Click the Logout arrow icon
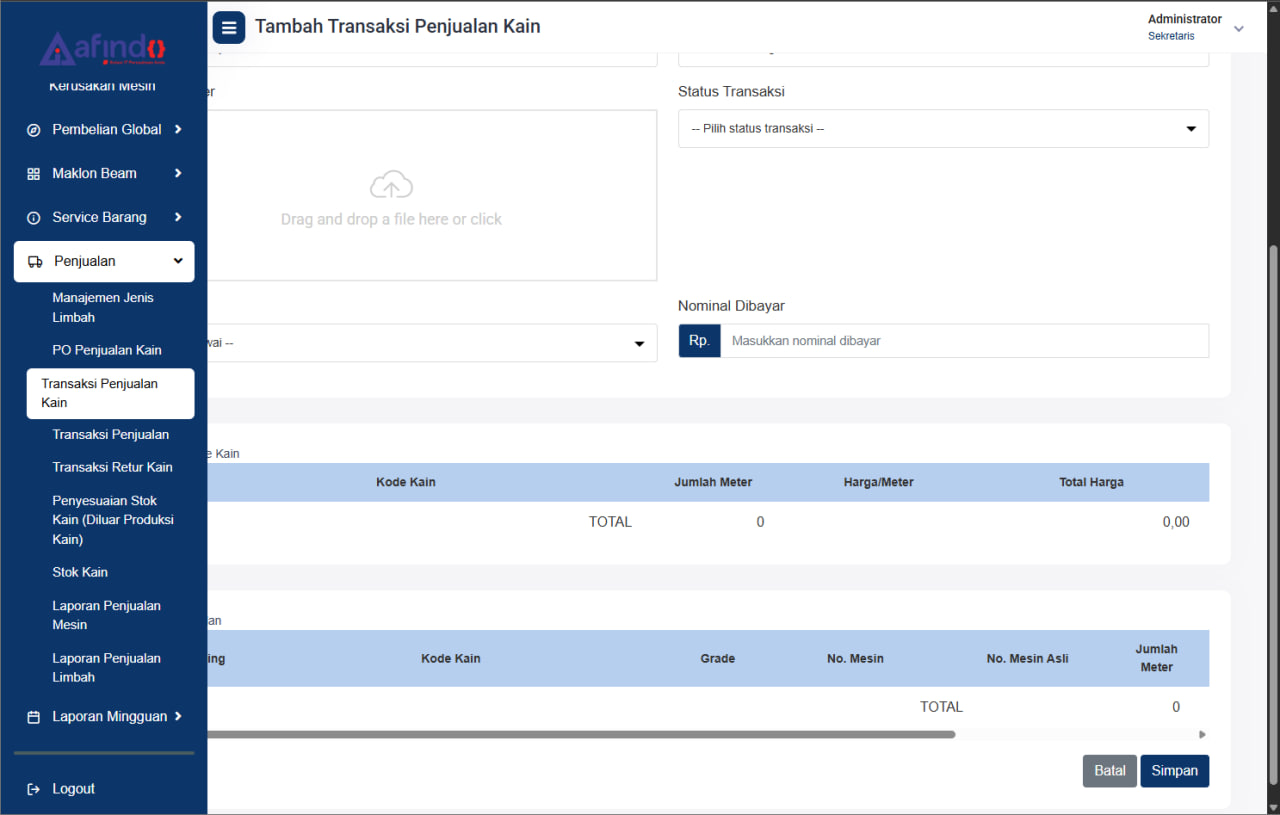Viewport: 1280px width, 815px height. tap(34, 789)
